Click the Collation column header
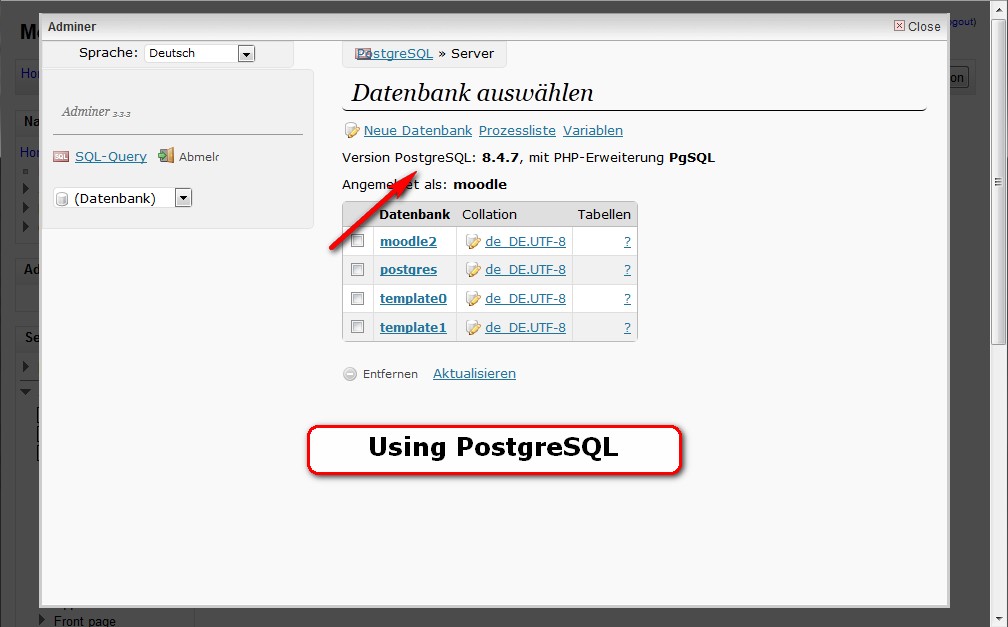 489,214
